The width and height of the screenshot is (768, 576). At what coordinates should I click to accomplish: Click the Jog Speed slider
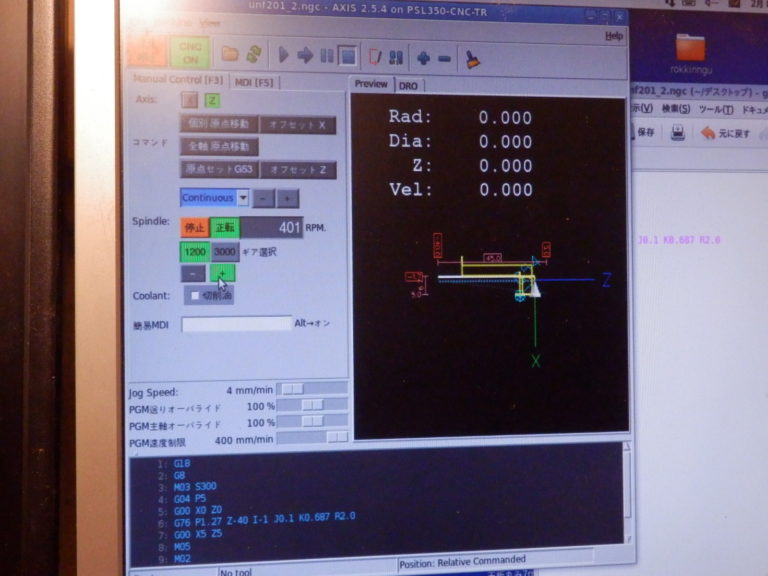(311, 388)
